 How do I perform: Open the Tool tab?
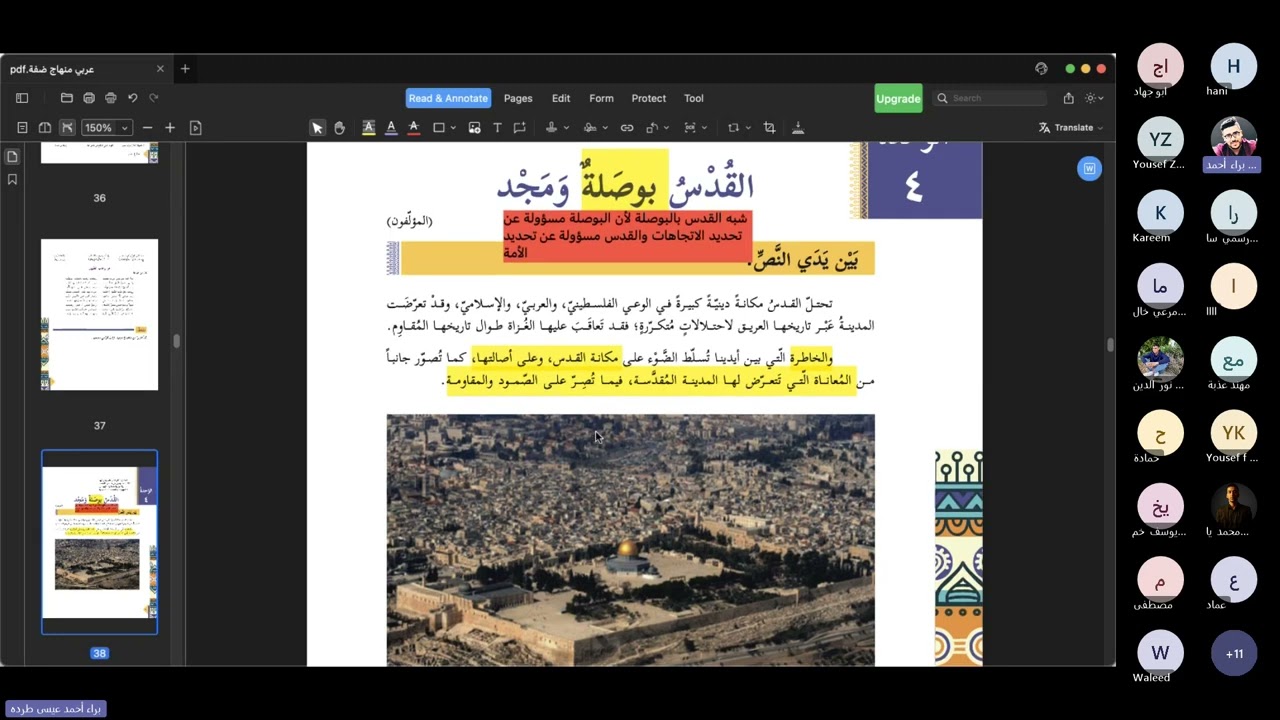pyautogui.click(x=694, y=98)
